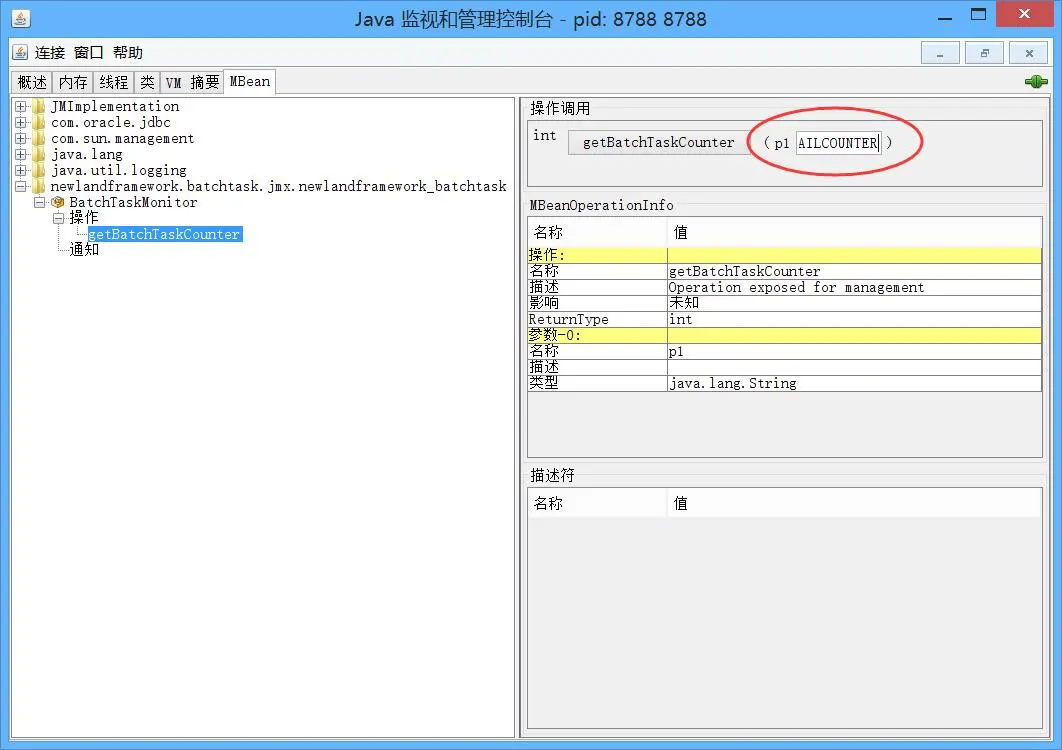Close the inner connection window
Viewport: 1062px width, 750px height.
(1029, 53)
